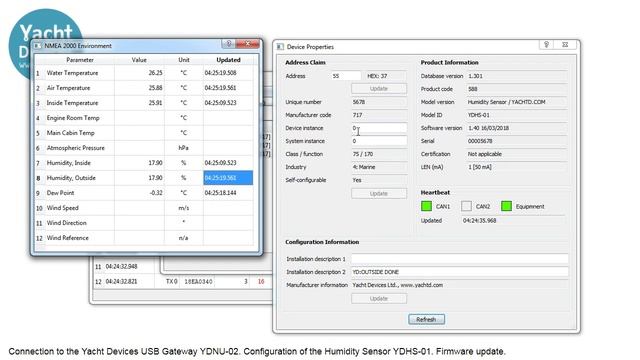Click the Unique number value 5678

click(359, 102)
